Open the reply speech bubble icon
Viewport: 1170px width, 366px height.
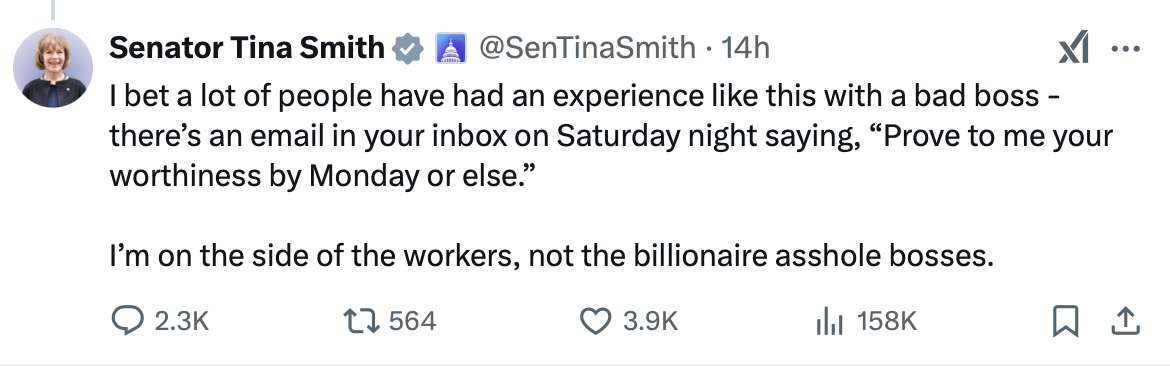127,321
